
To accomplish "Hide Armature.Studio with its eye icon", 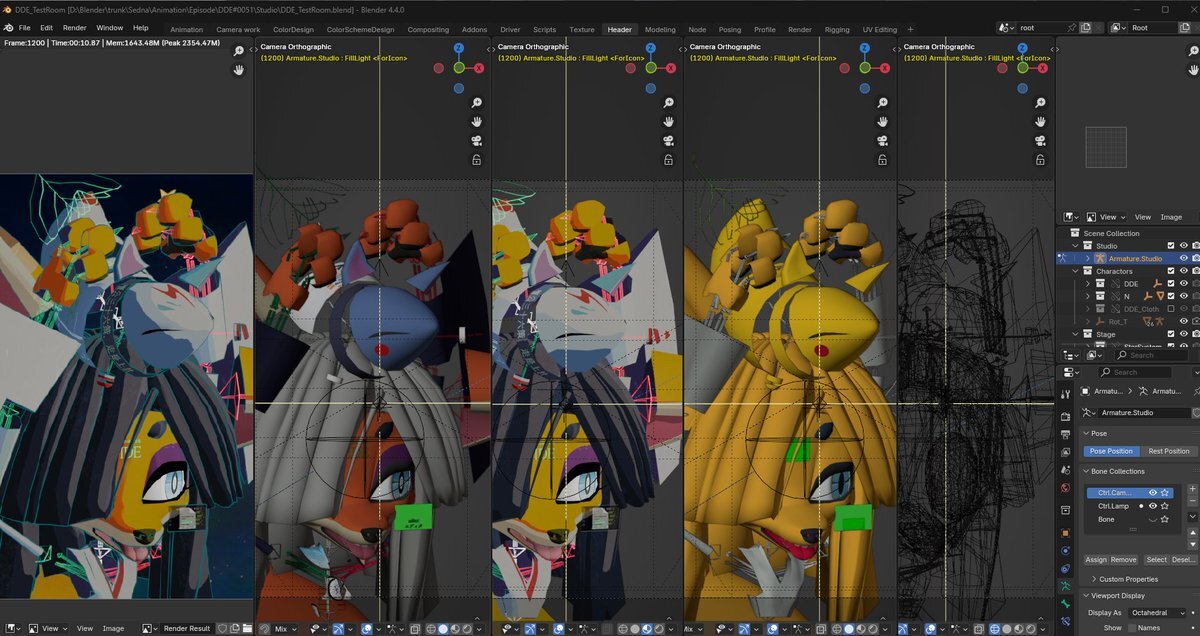I will coord(1184,258).
